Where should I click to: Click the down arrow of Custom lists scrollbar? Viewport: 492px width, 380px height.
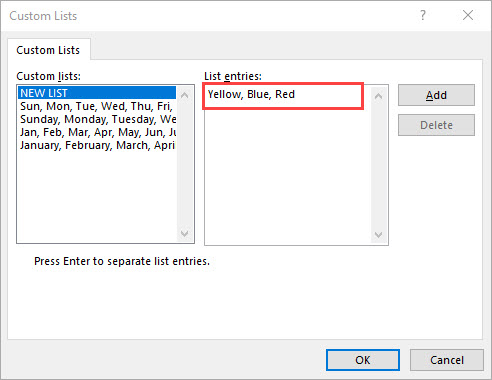184,233
